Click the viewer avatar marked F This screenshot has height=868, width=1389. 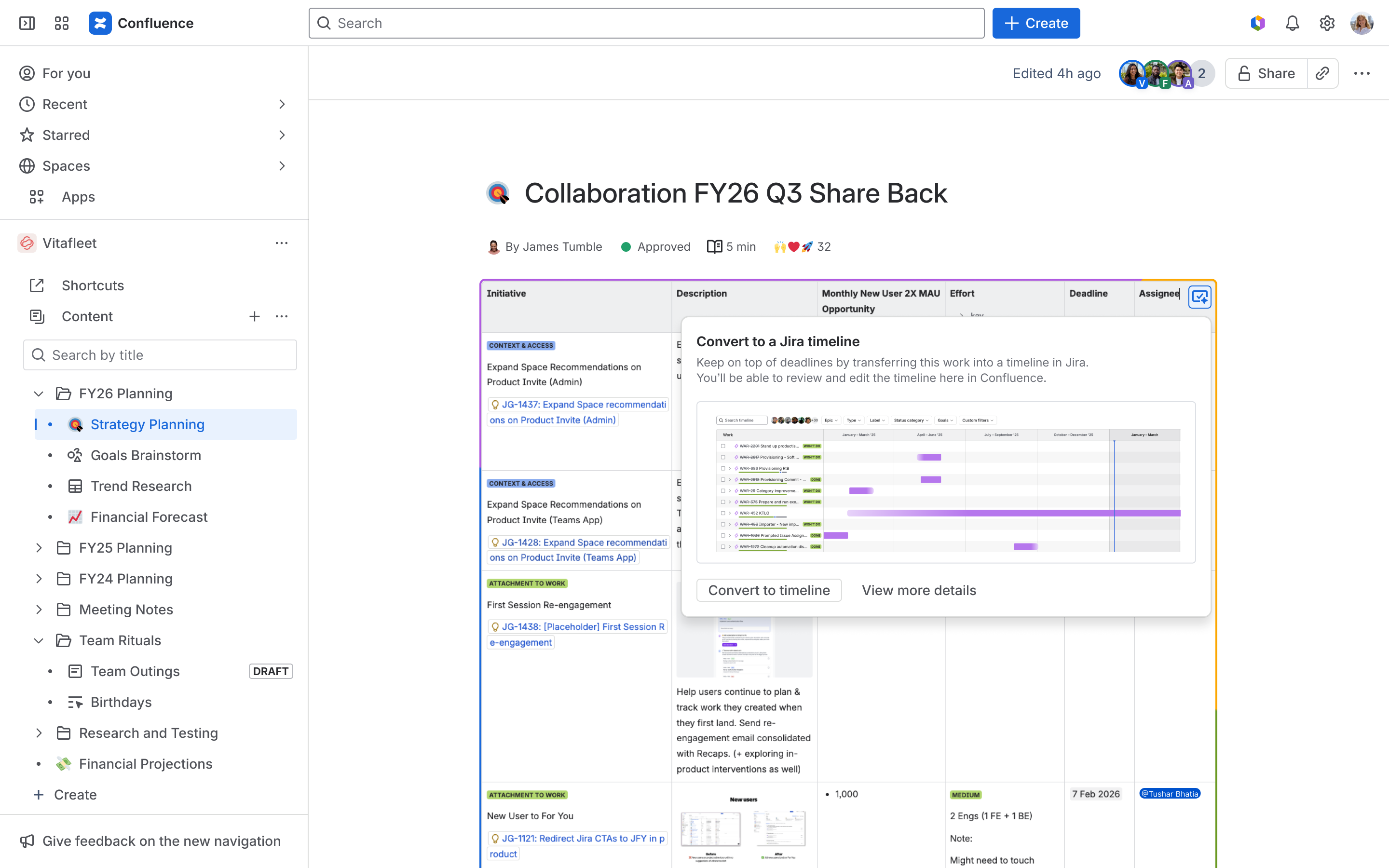(1156, 73)
